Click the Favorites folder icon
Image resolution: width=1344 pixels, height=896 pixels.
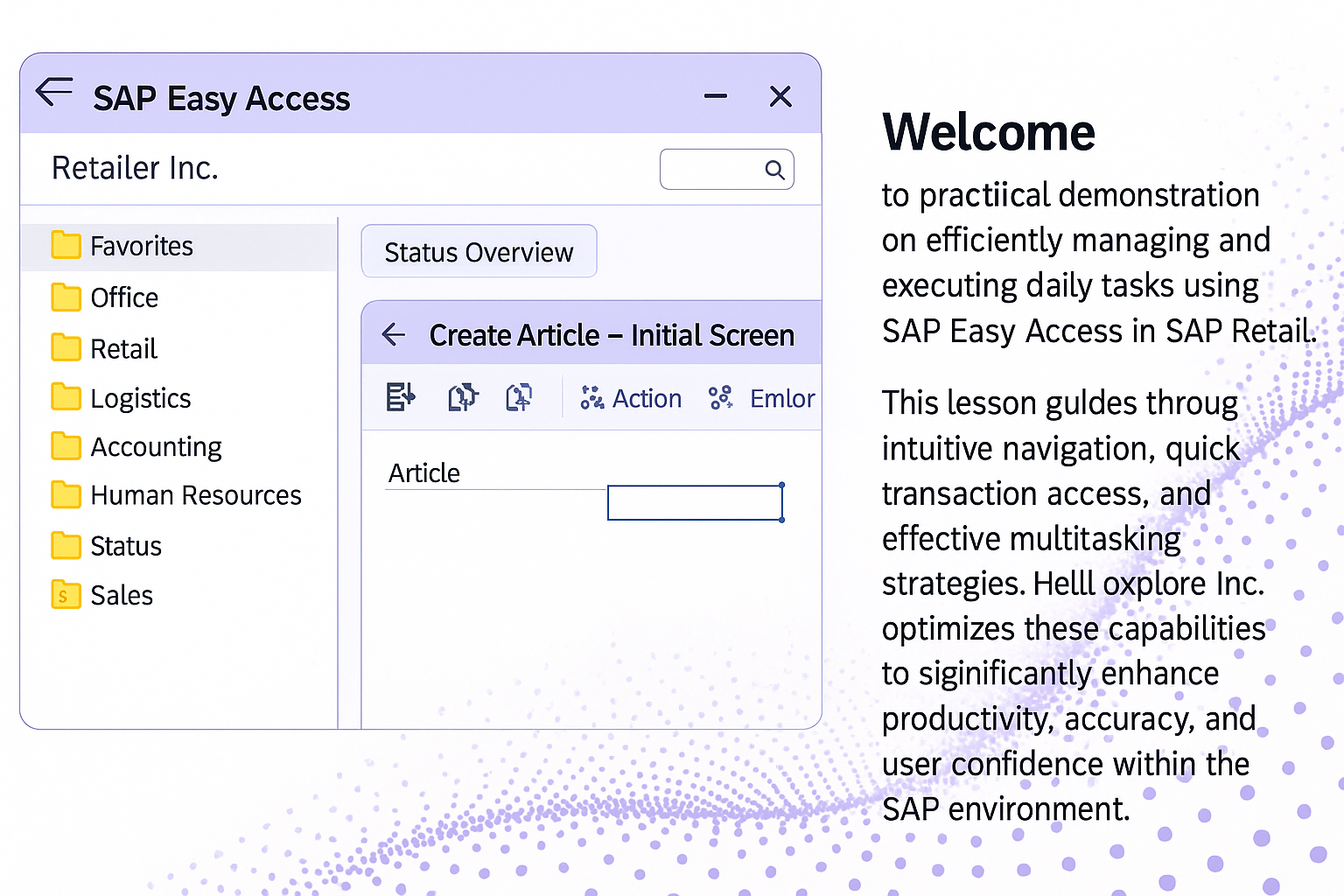pyautogui.click(x=66, y=245)
